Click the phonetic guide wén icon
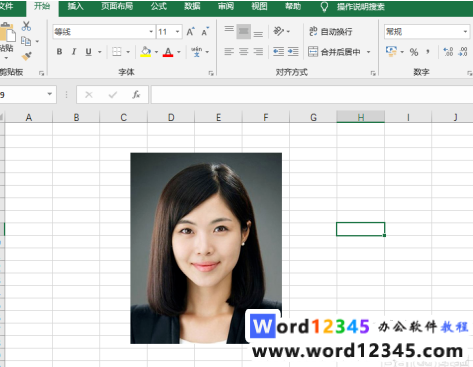473x367 pixels. 197,52
